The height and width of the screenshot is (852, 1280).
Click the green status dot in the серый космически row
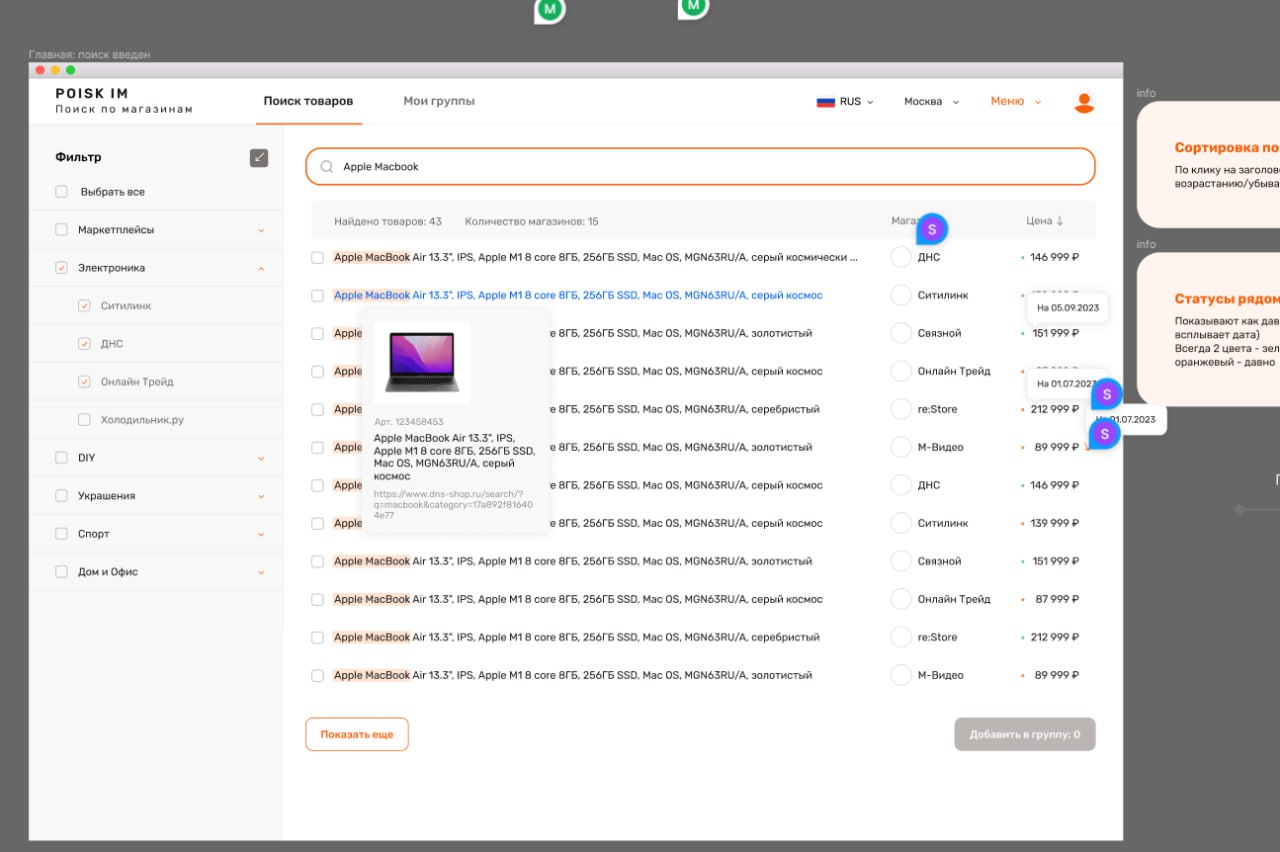pos(1022,257)
